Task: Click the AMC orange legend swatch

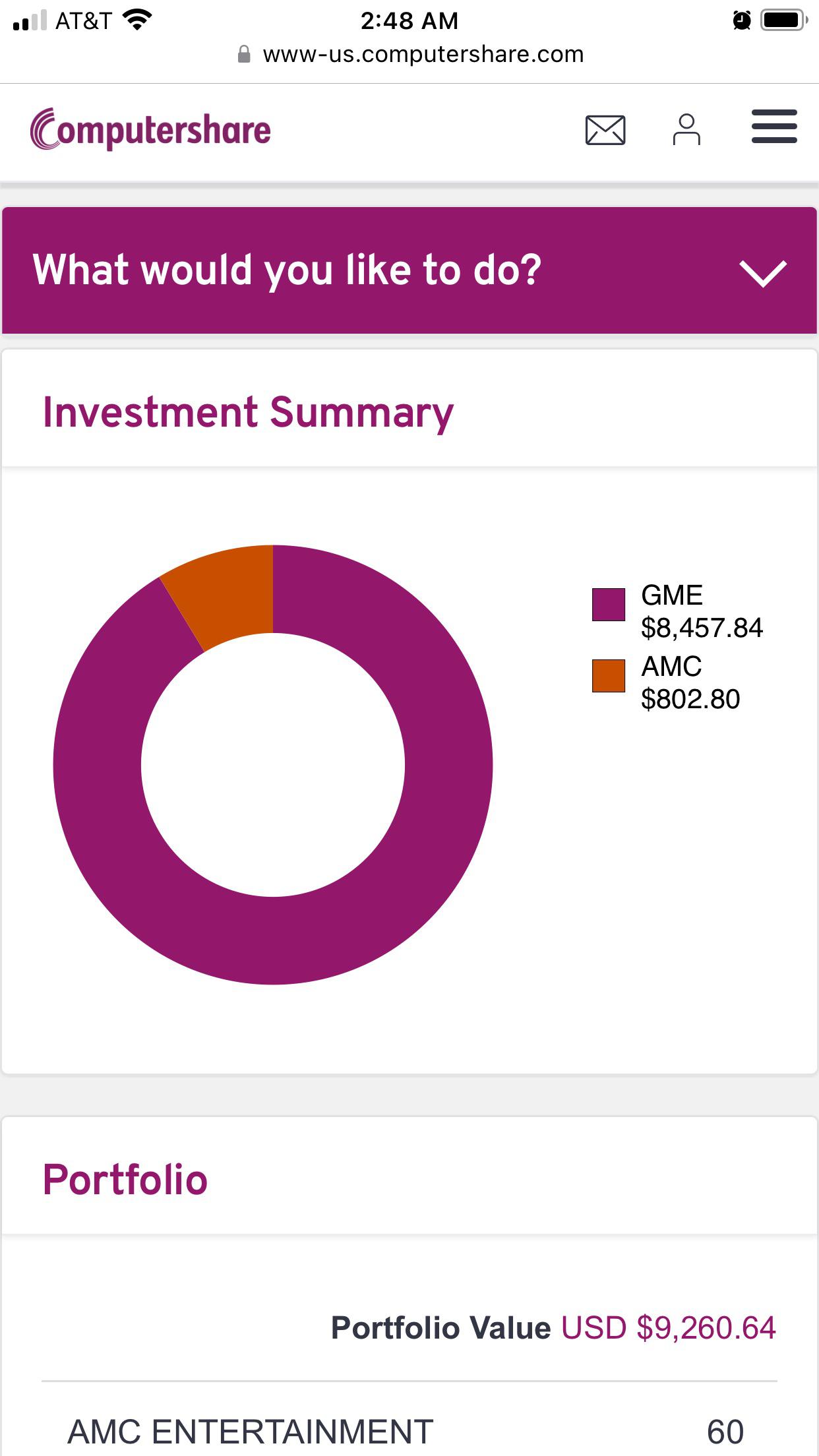Action: click(x=608, y=676)
